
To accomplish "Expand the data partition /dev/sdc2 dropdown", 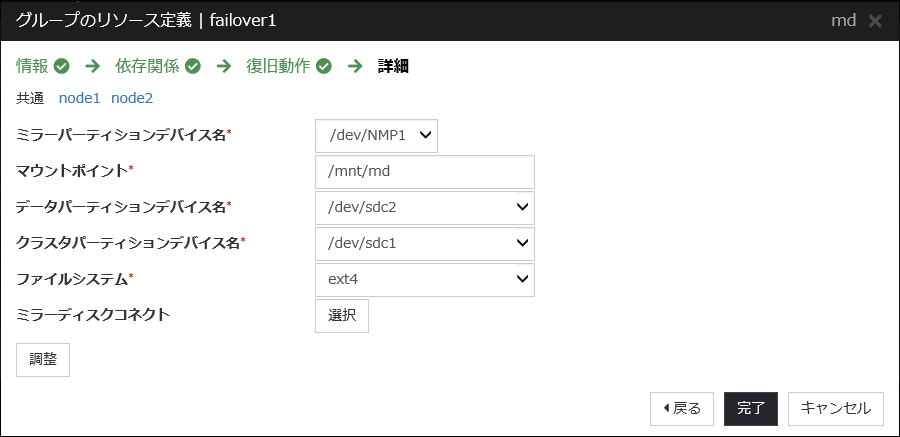I will [424, 207].
